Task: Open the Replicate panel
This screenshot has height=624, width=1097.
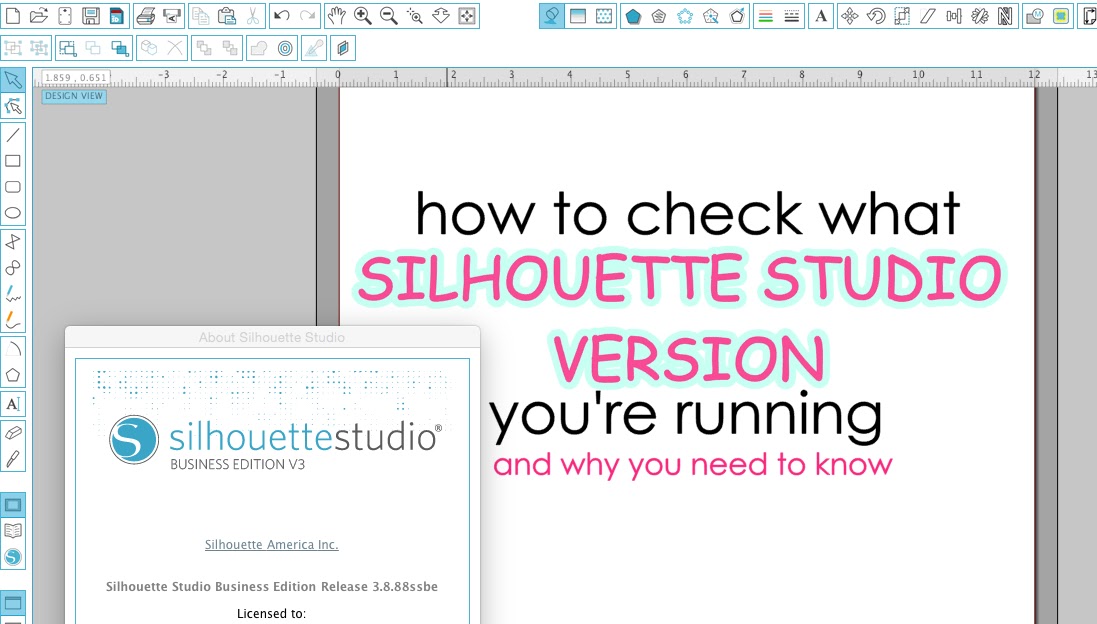Action: coord(979,15)
